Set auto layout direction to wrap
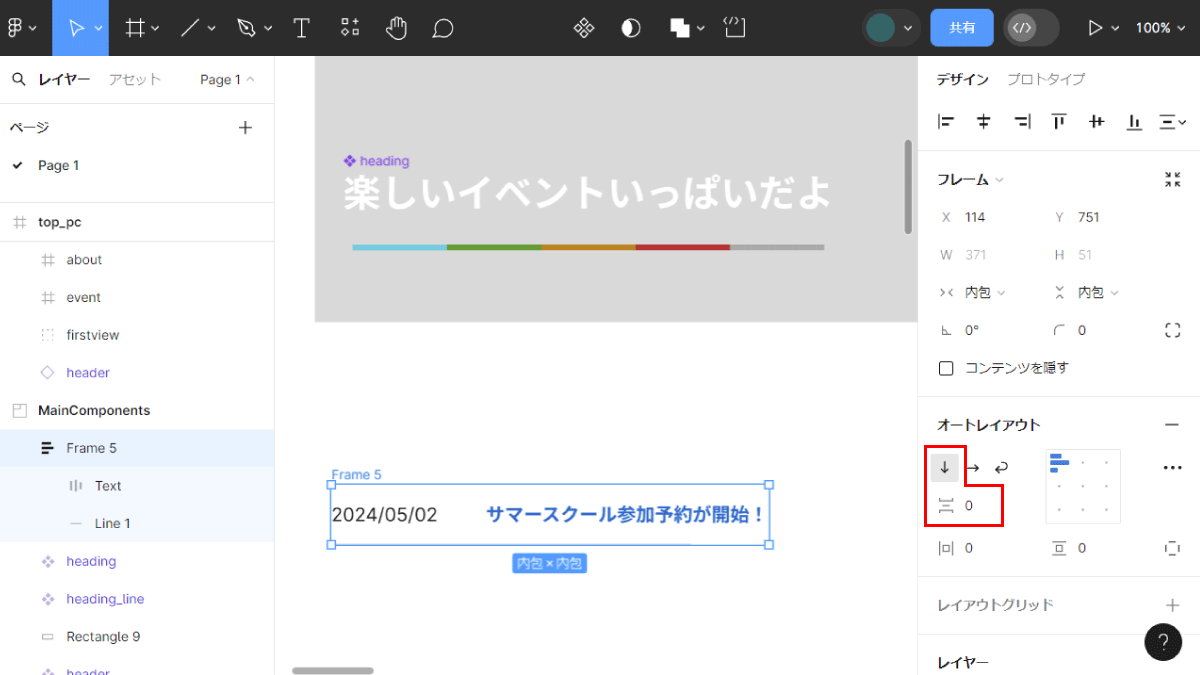Image resolution: width=1200 pixels, height=675 pixels. click(1001, 467)
